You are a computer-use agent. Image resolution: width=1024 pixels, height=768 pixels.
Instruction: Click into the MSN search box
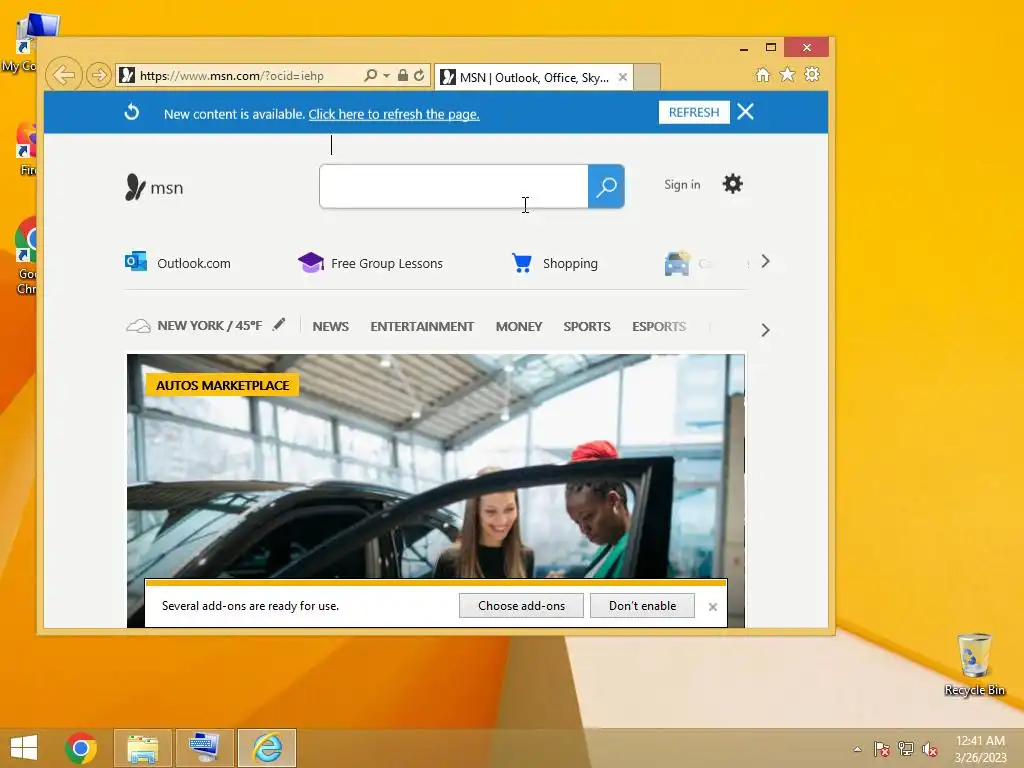pyautogui.click(x=454, y=187)
